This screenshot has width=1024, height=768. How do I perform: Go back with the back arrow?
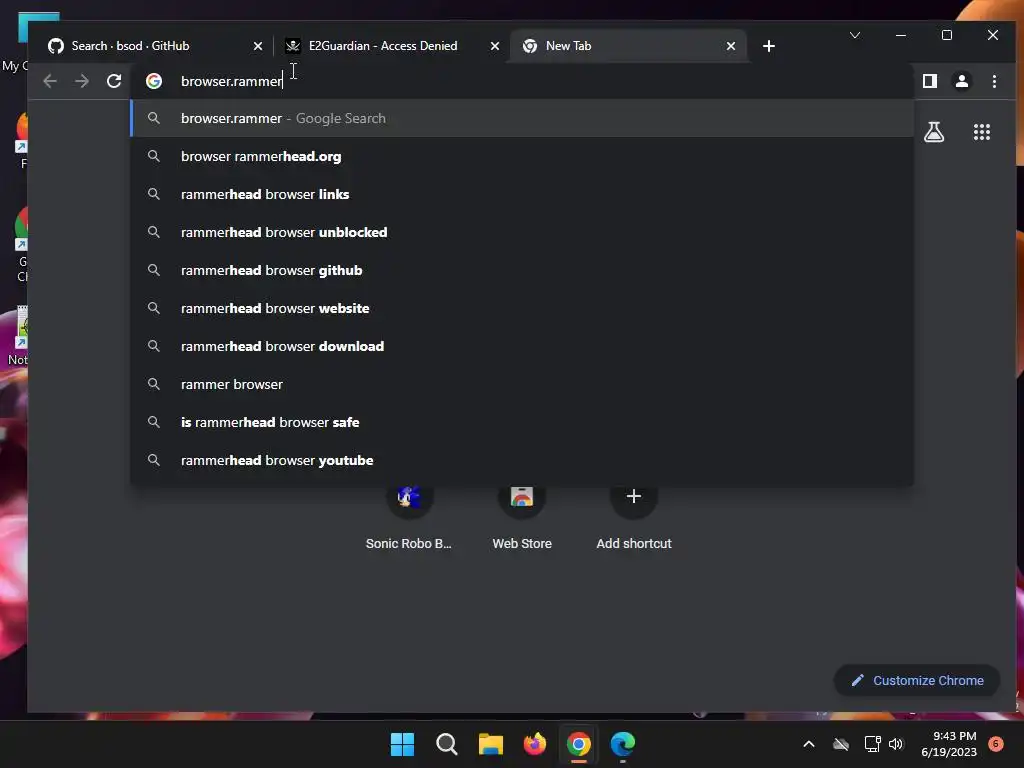point(50,81)
